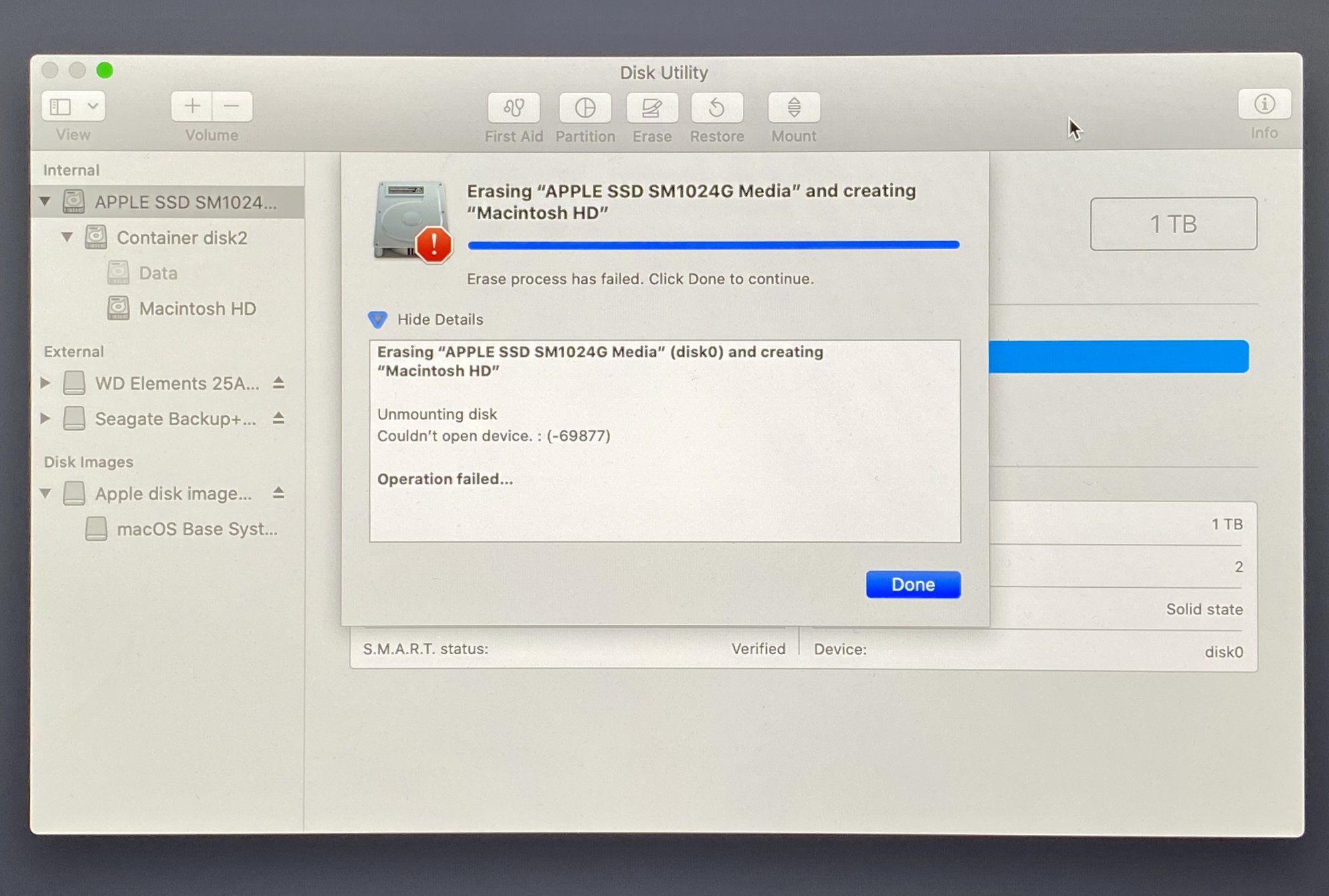Open the View options dropdown chevron

tap(93, 106)
